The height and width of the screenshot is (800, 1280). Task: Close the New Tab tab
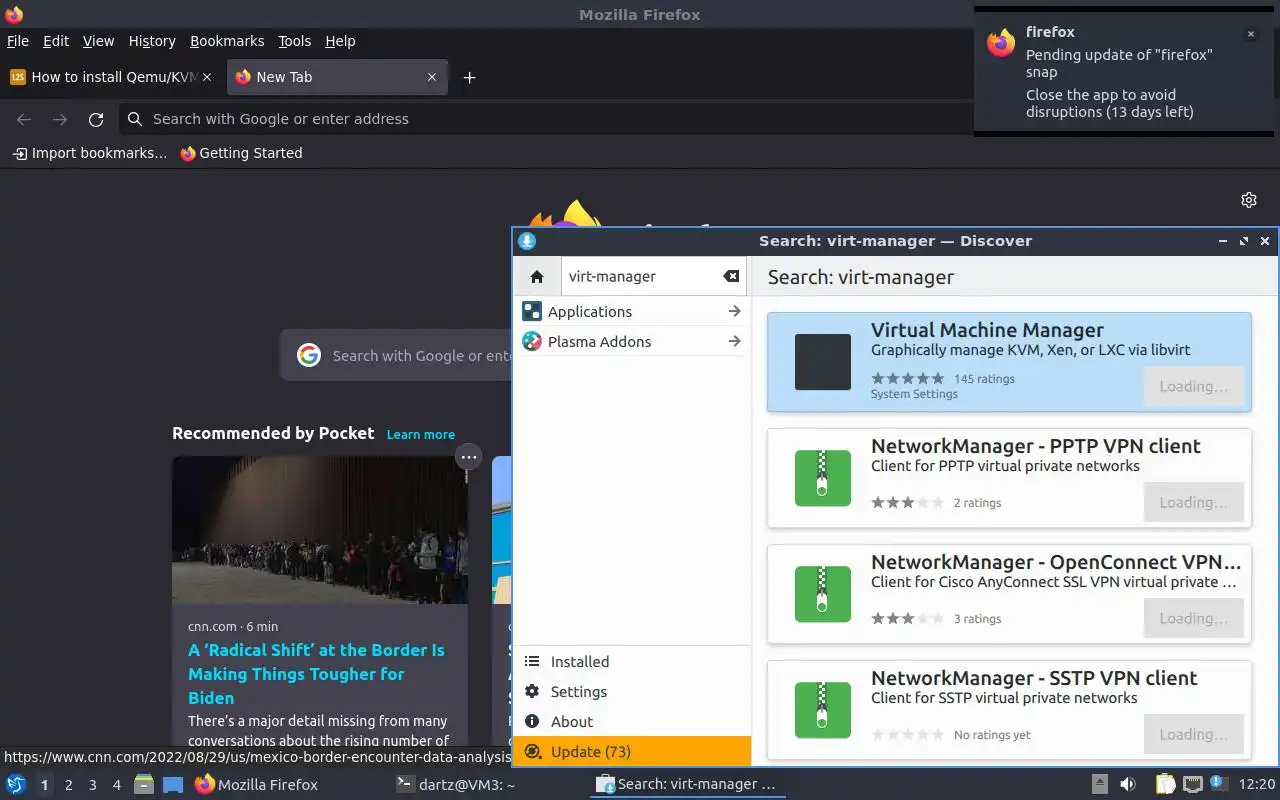[x=432, y=77]
